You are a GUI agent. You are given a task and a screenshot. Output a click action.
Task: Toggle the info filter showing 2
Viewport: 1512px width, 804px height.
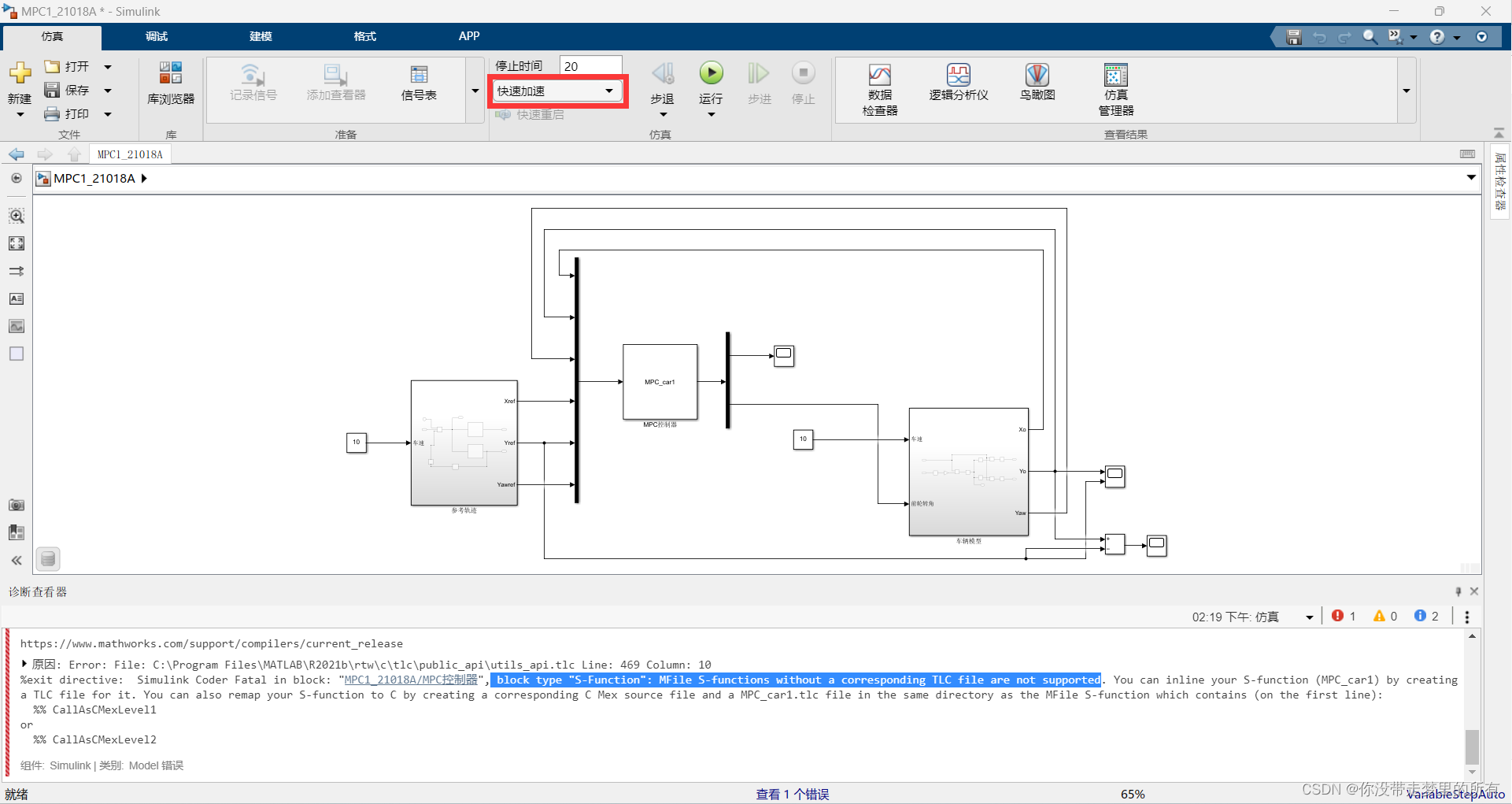(x=1426, y=617)
